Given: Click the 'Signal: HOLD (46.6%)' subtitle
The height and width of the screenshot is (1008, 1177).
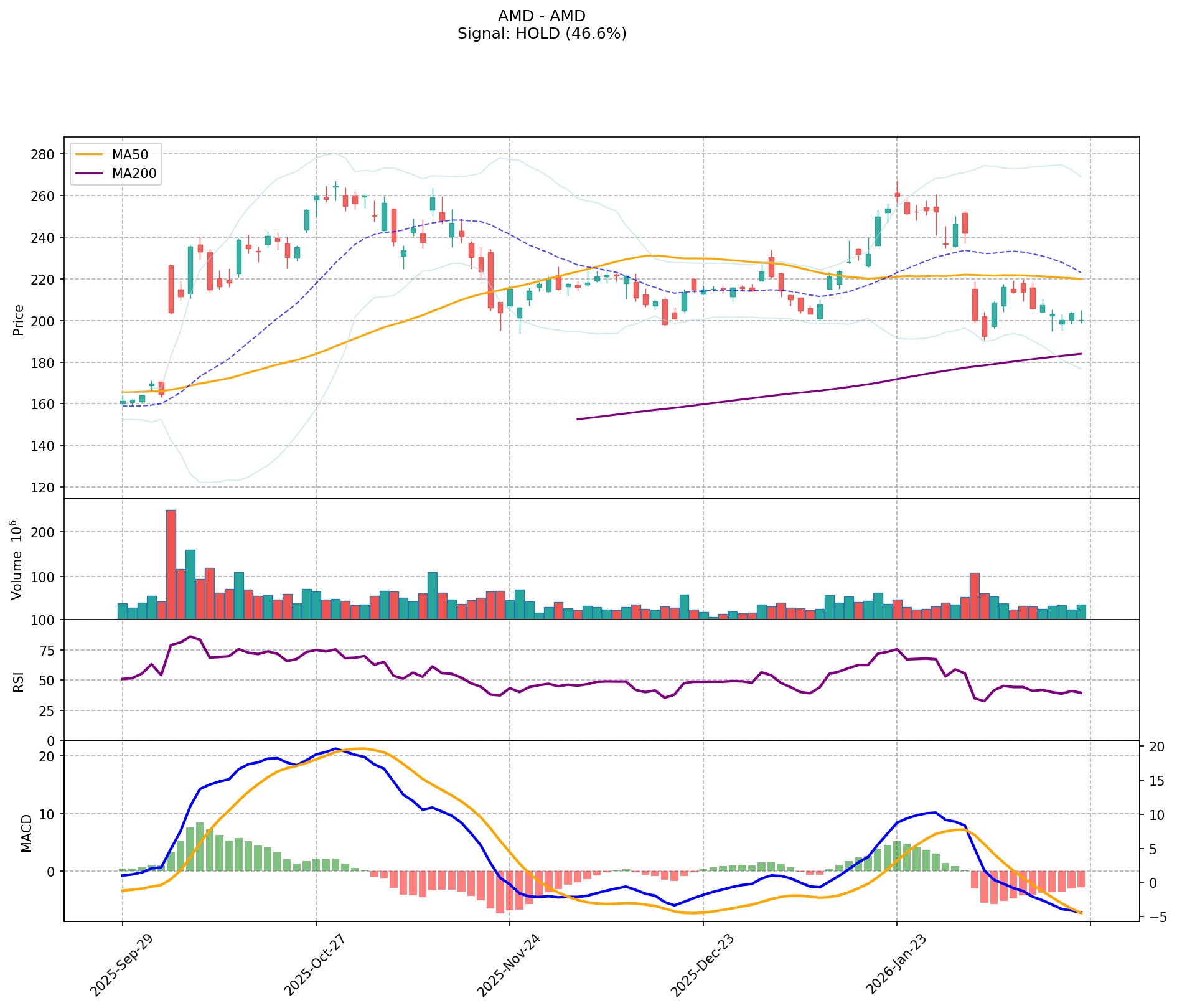Looking at the screenshot, I should [x=542, y=34].
